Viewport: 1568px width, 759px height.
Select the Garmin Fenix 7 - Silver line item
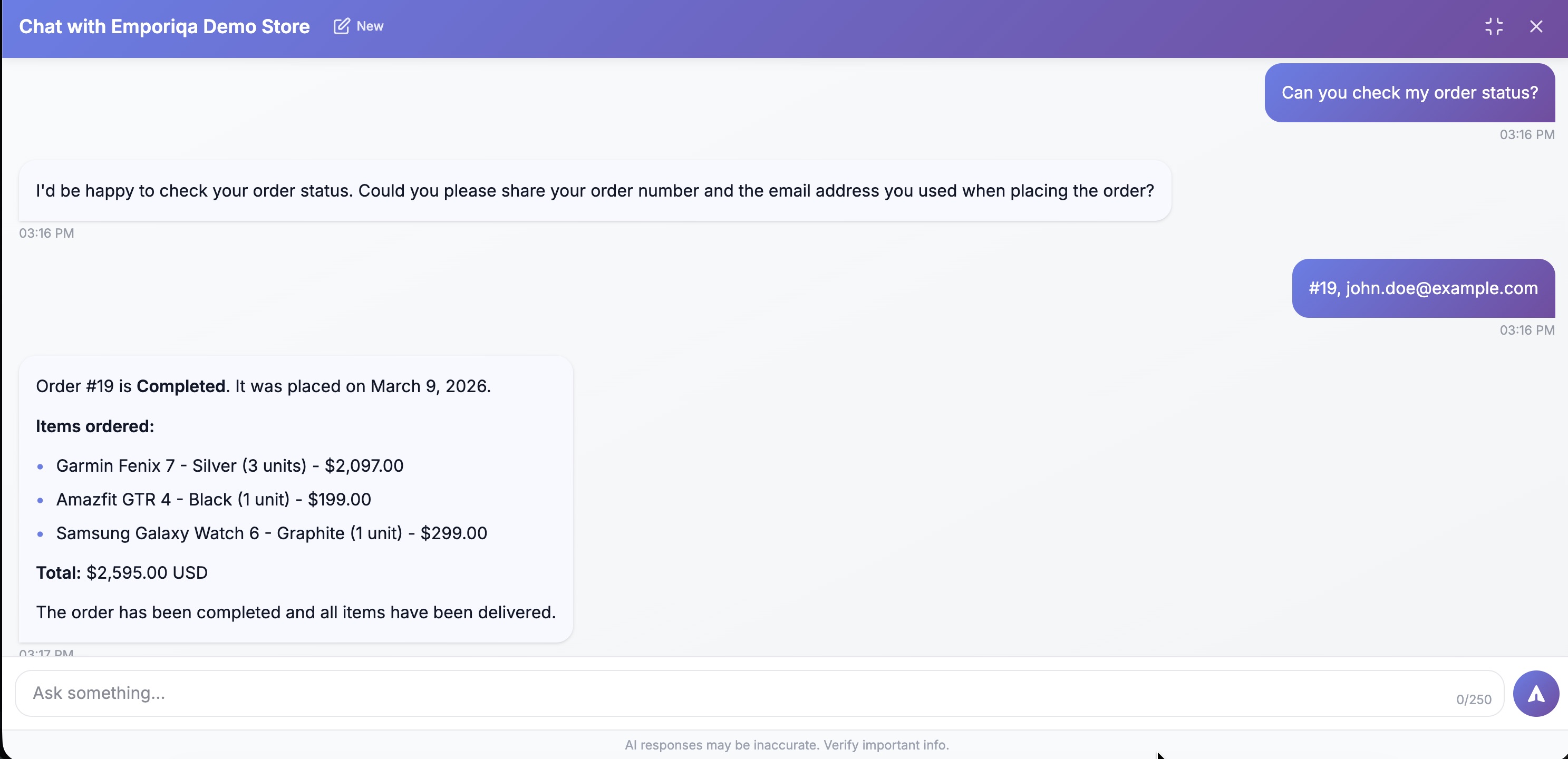pos(229,465)
